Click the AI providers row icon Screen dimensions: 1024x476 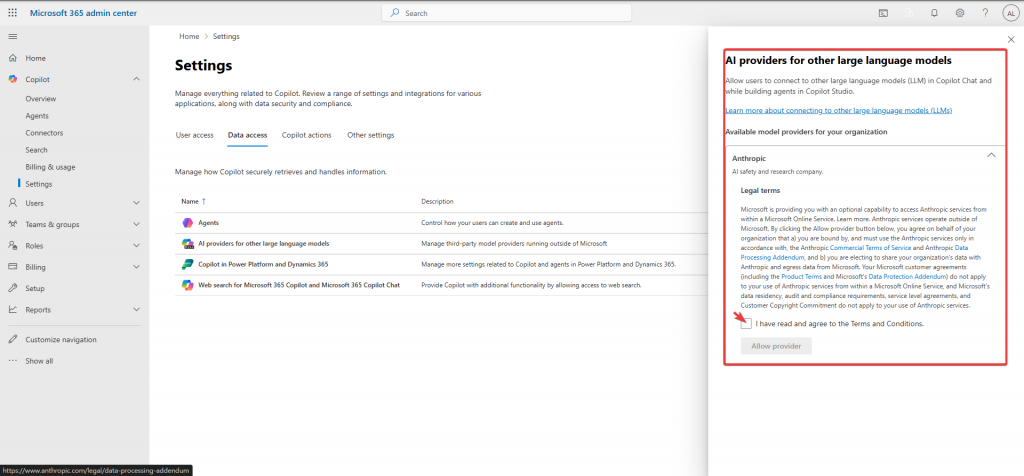[187, 244]
